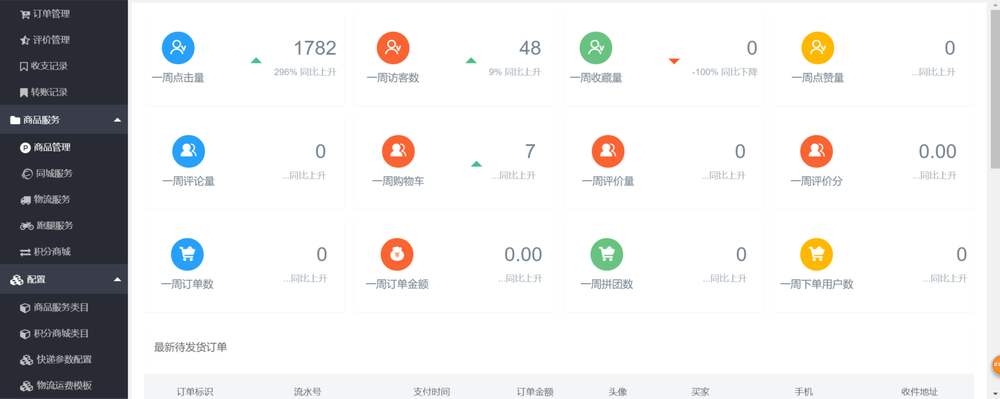Open 物流运费模板 settings
The width and height of the screenshot is (1000, 399).
64,386
